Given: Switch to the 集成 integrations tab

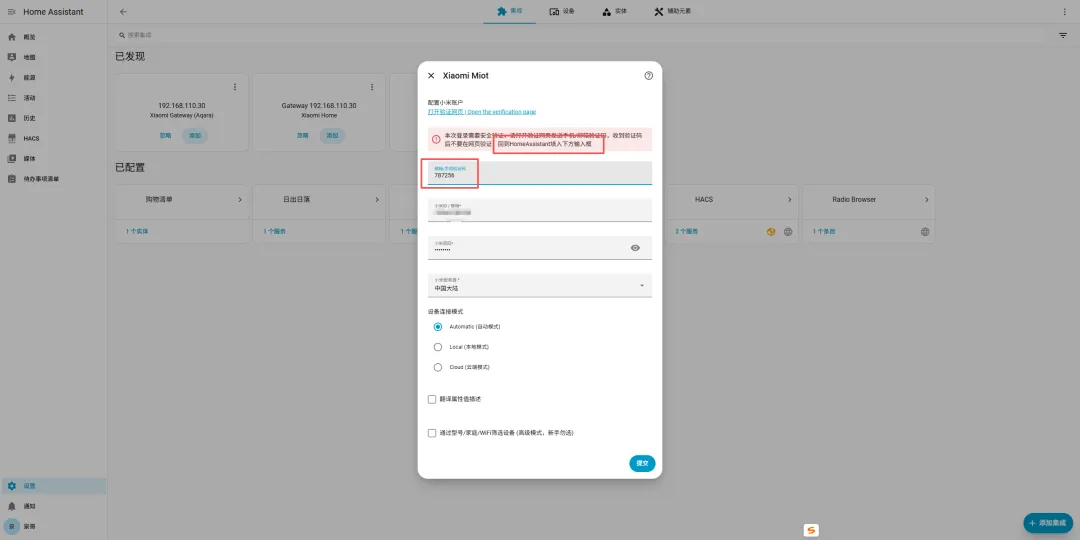Looking at the screenshot, I should pos(509,12).
